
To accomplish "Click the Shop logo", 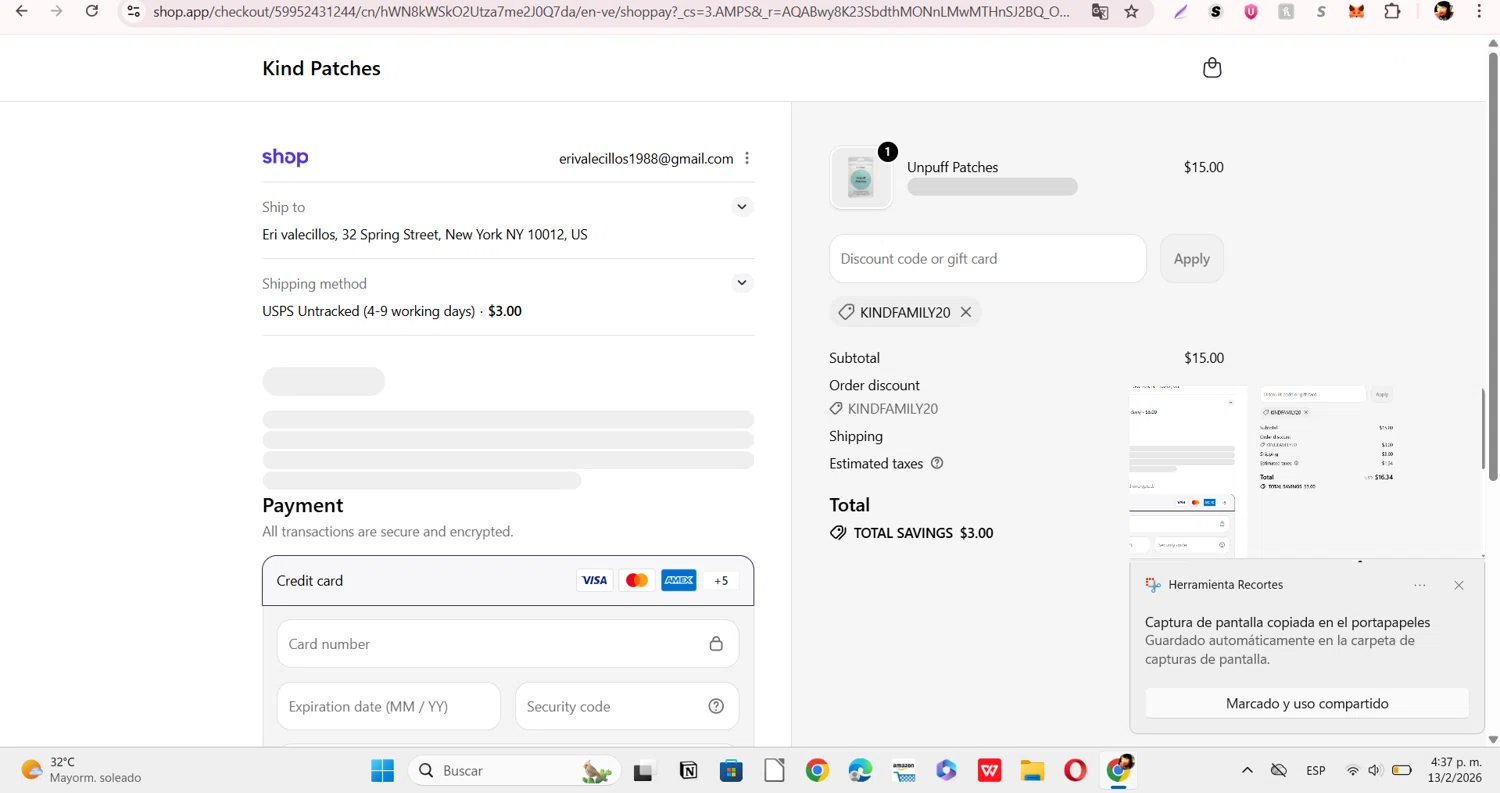I will click(285, 158).
